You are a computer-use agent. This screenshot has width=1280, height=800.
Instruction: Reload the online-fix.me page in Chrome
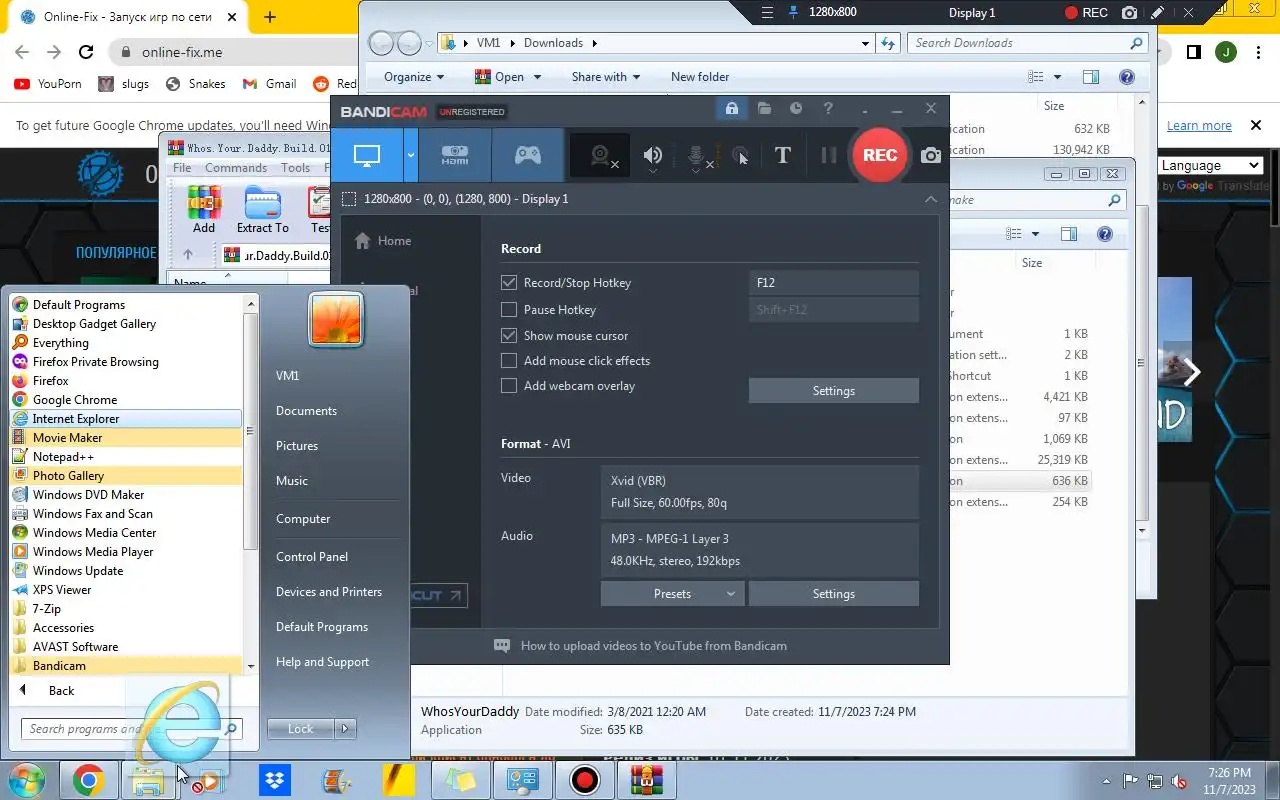pyautogui.click(x=86, y=52)
